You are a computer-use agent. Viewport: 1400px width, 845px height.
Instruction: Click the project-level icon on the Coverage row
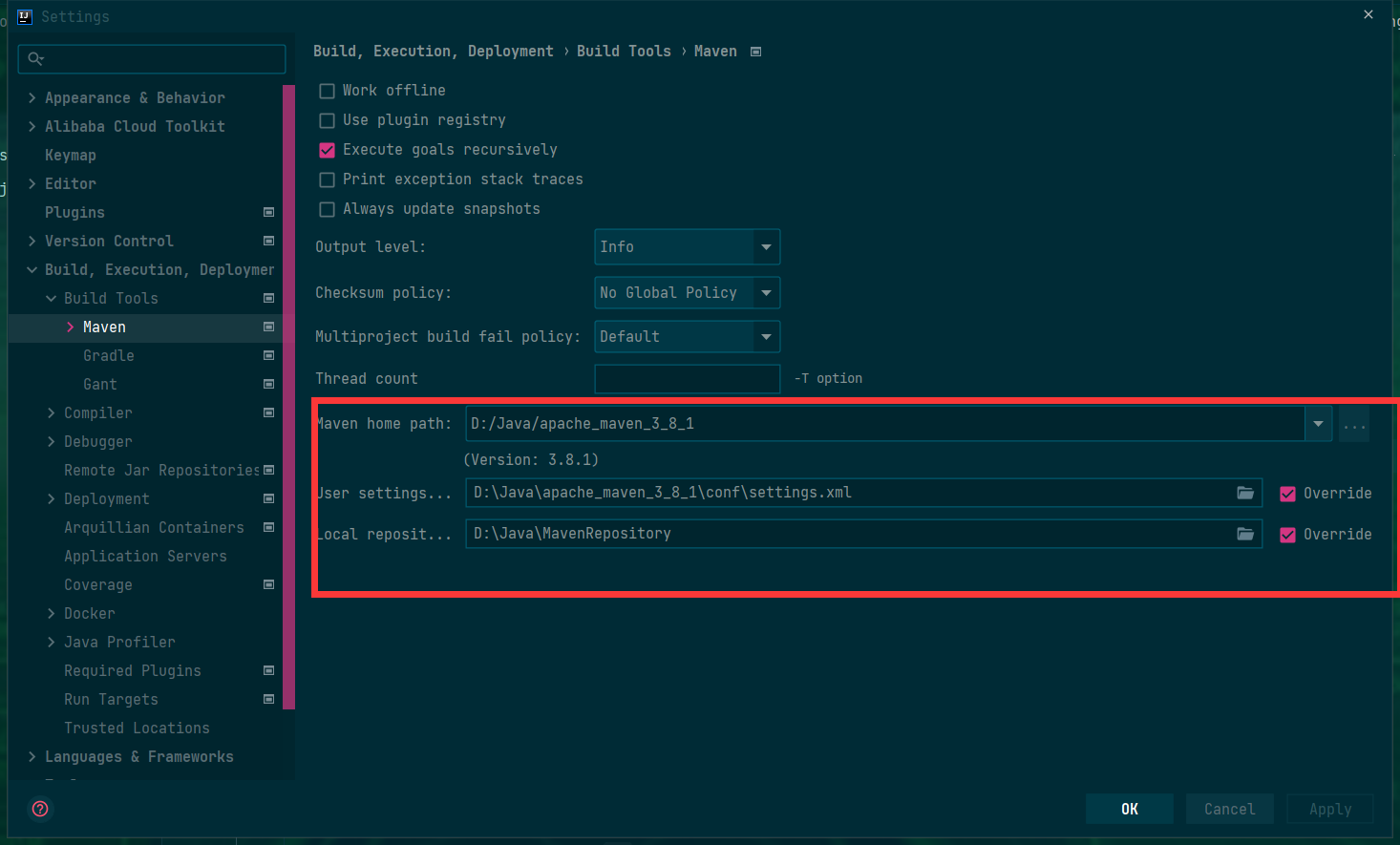(268, 584)
